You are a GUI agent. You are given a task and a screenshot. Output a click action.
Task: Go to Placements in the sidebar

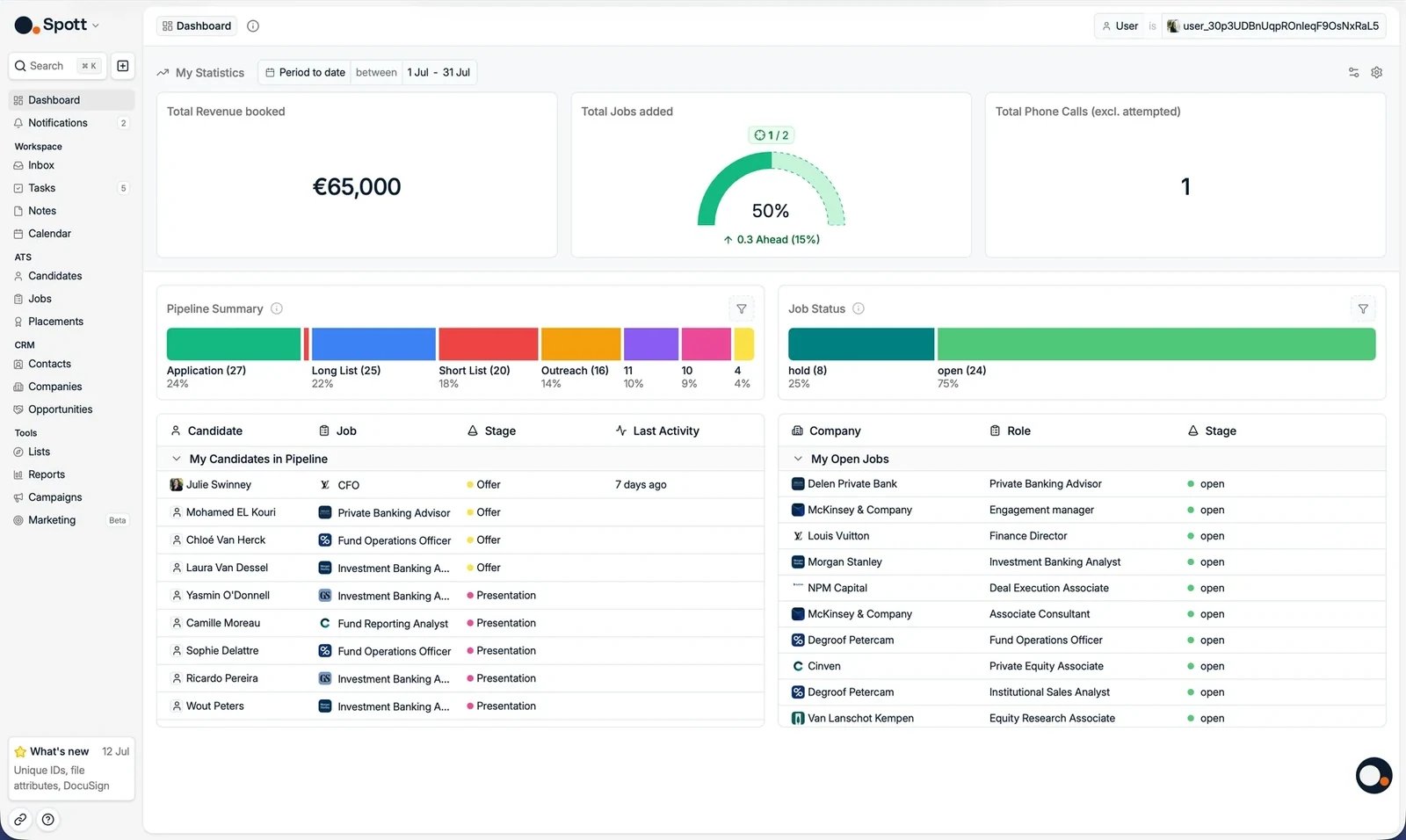71,322
